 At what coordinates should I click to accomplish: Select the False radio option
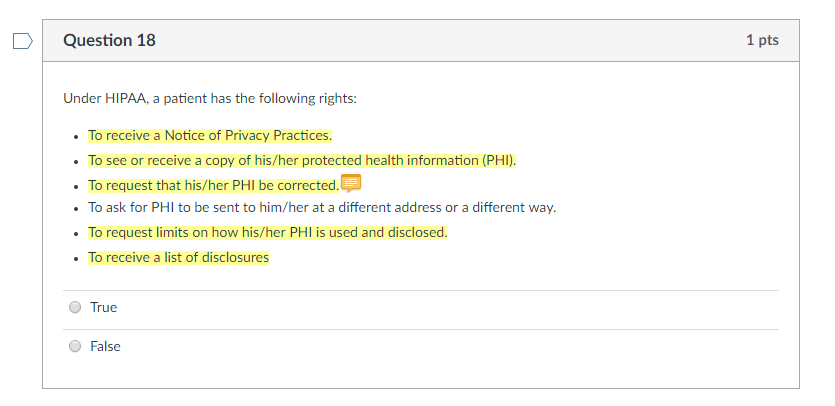75,346
